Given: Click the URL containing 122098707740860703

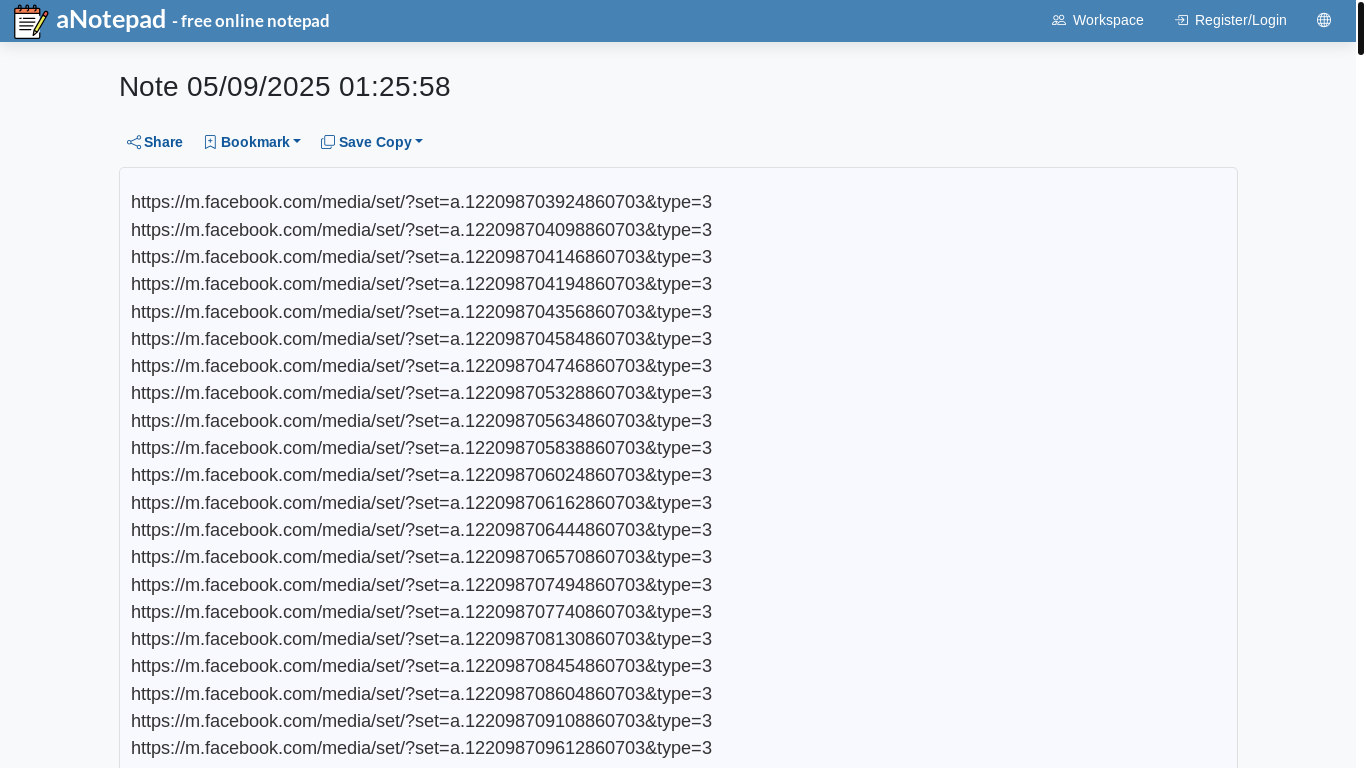Looking at the screenshot, I should click(421, 612).
